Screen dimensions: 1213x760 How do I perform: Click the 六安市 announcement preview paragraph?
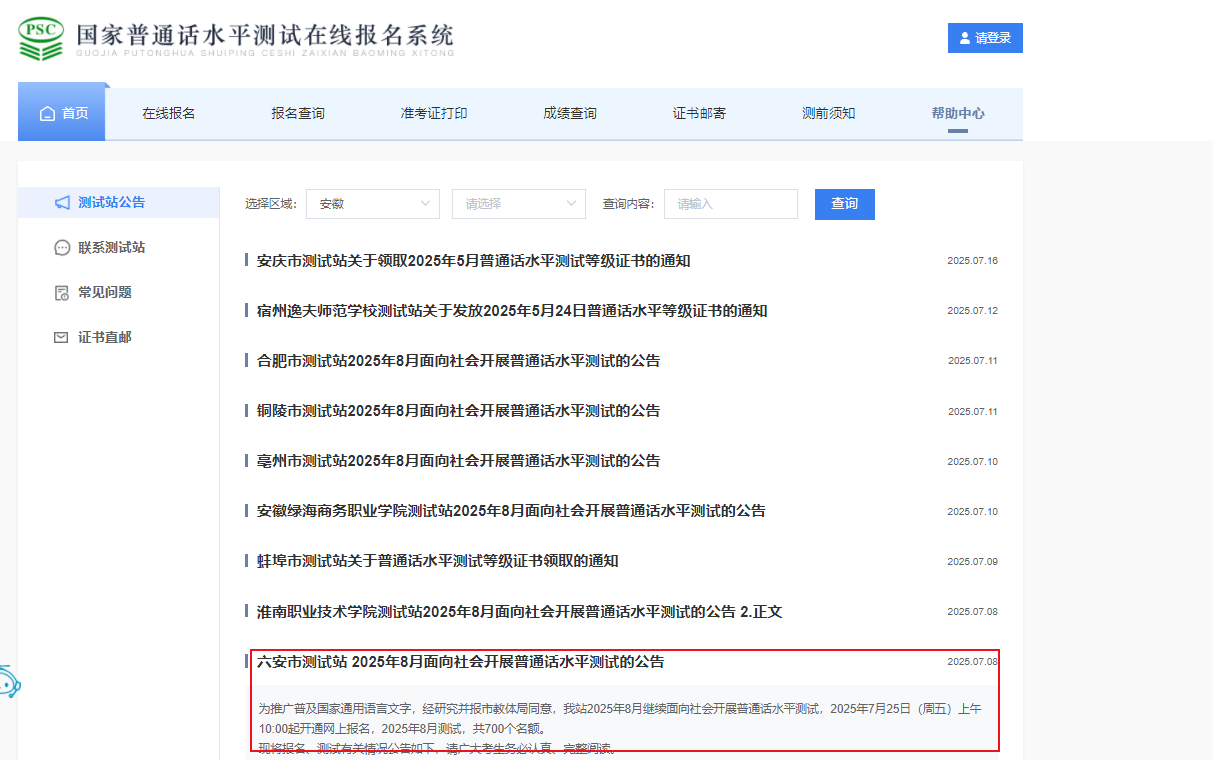point(621,728)
